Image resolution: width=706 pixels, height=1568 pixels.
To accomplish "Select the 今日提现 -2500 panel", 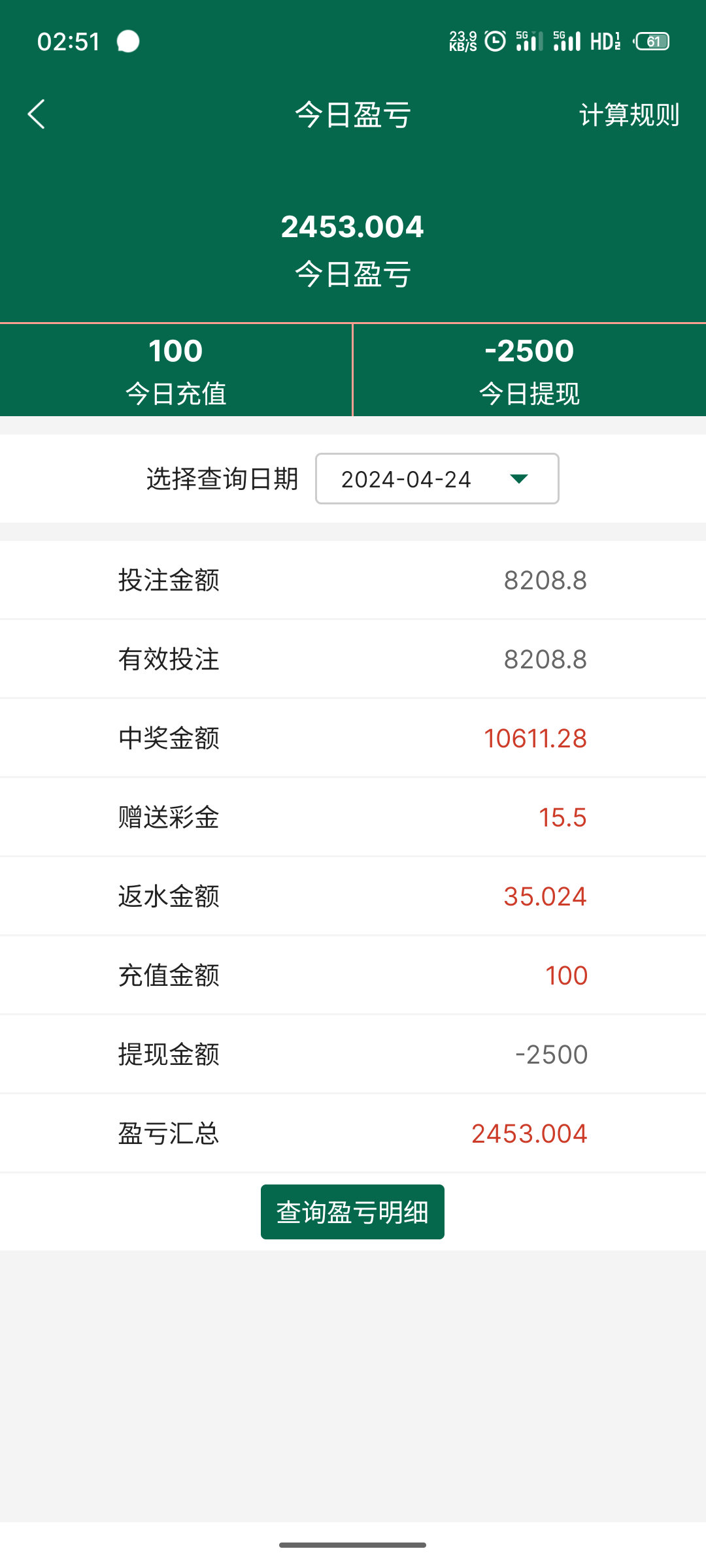I will pos(529,370).
